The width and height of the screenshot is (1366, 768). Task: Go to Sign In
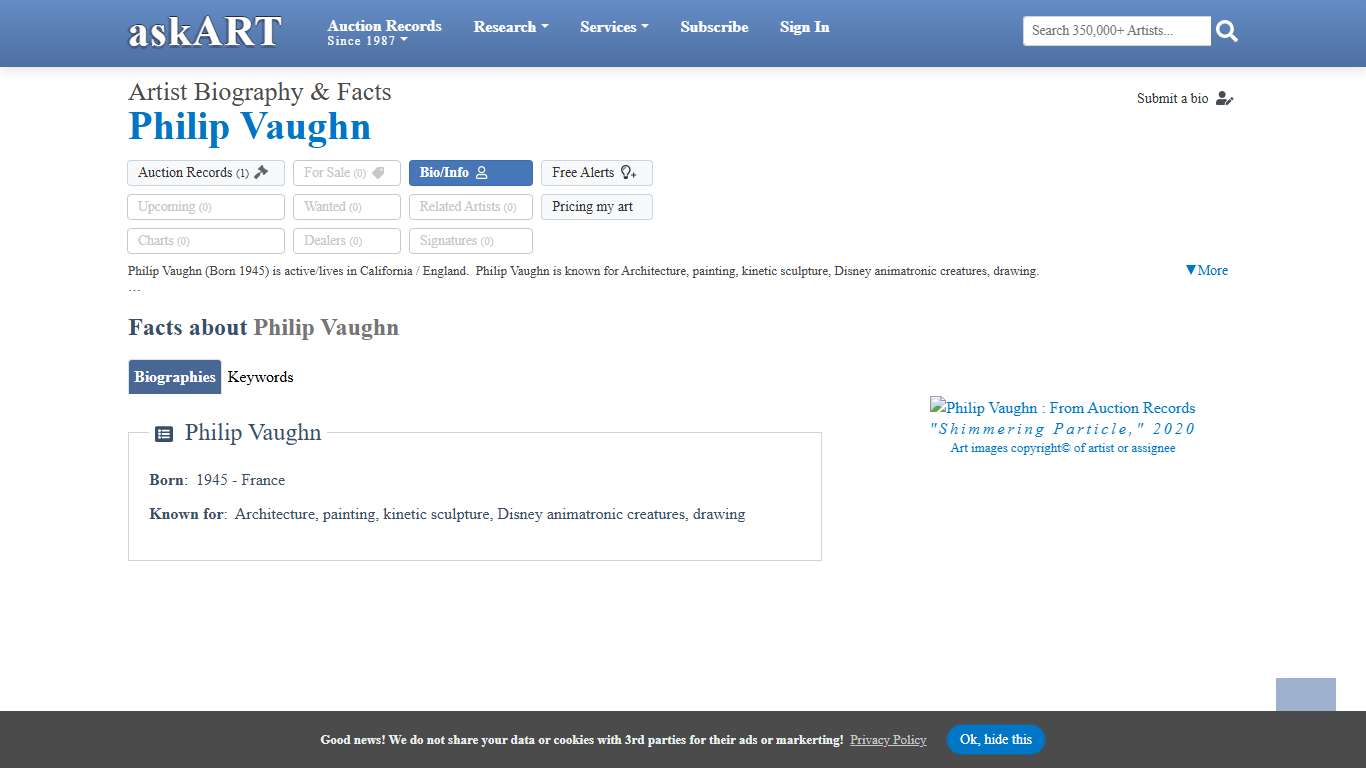[x=804, y=27]
